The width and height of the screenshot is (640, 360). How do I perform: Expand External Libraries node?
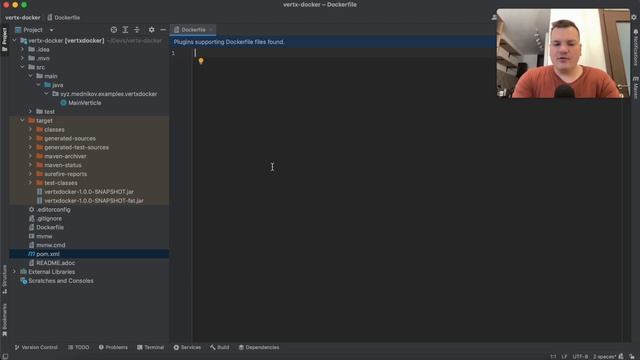pyautogui.click(x=15, y=272)
